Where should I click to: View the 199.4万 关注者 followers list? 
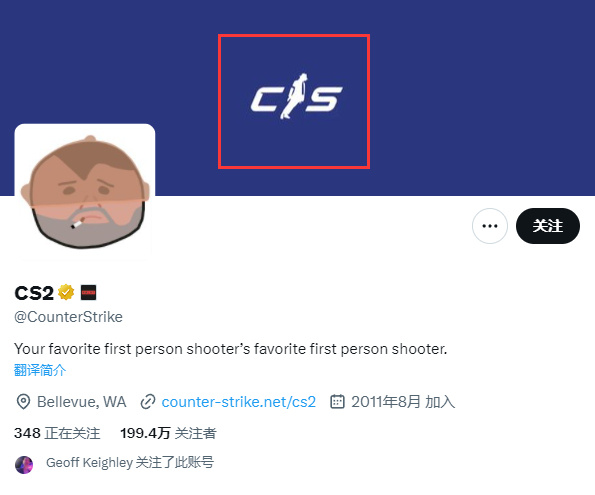click(168, 433)
